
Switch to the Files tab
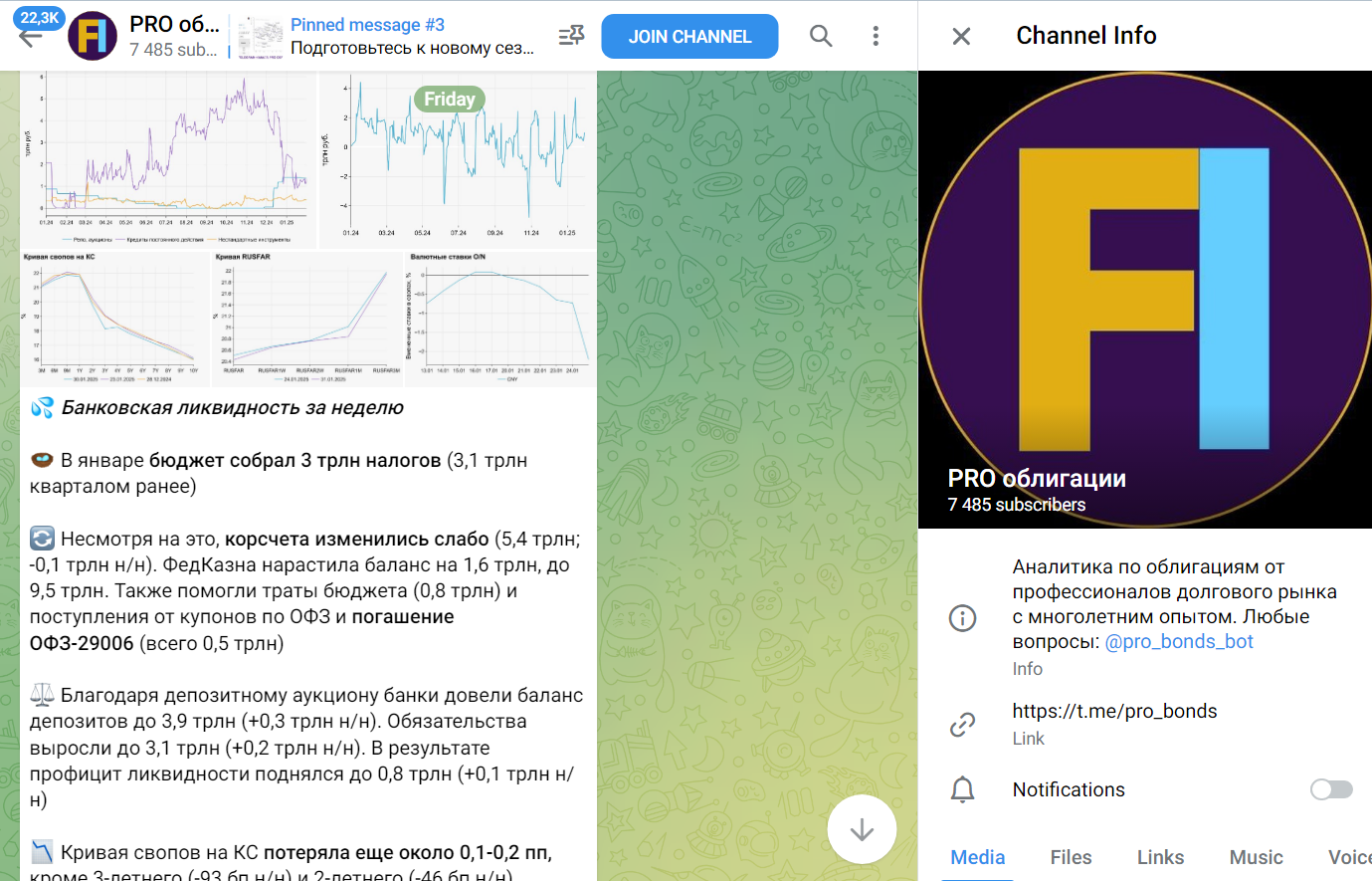(x=1071, y=857)
